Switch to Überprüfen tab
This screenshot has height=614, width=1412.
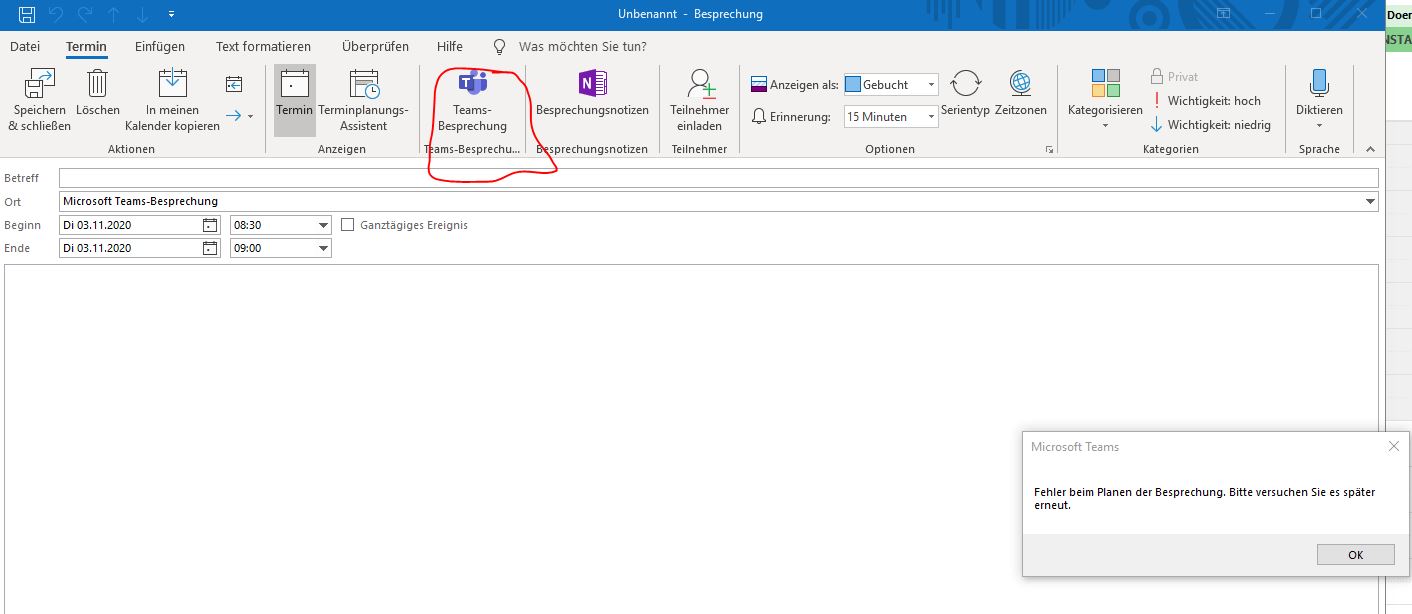[375, 47]
